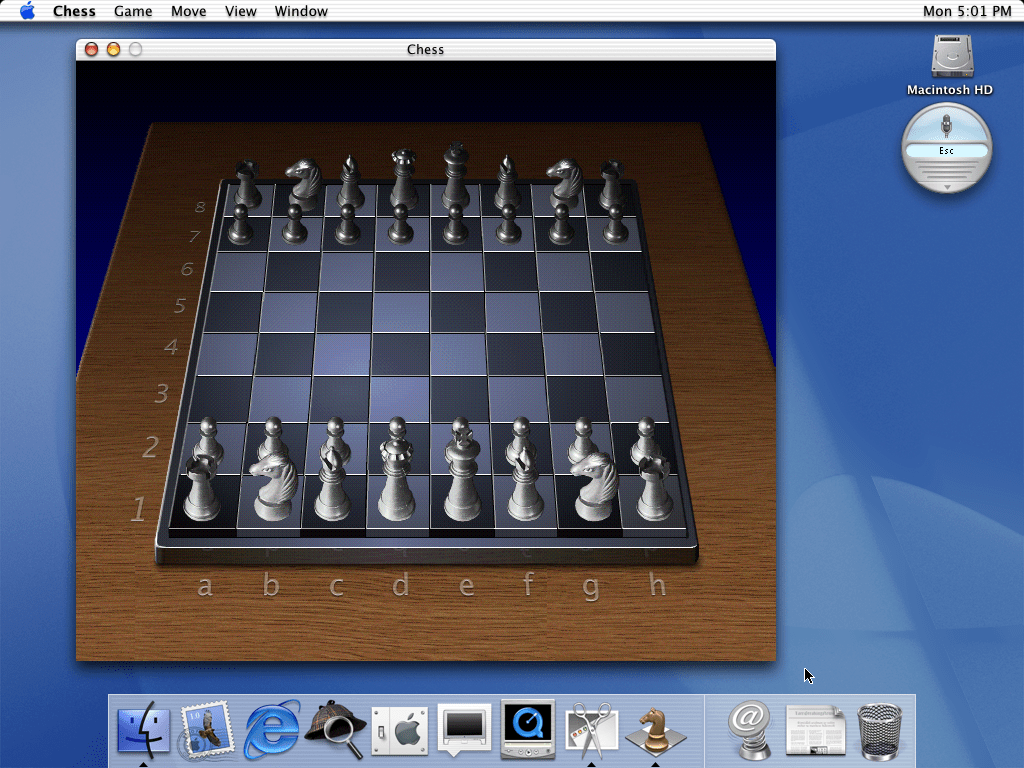Open the Game menu
The width and height of the screenshot is (1024, 768).
pos(133,11)
